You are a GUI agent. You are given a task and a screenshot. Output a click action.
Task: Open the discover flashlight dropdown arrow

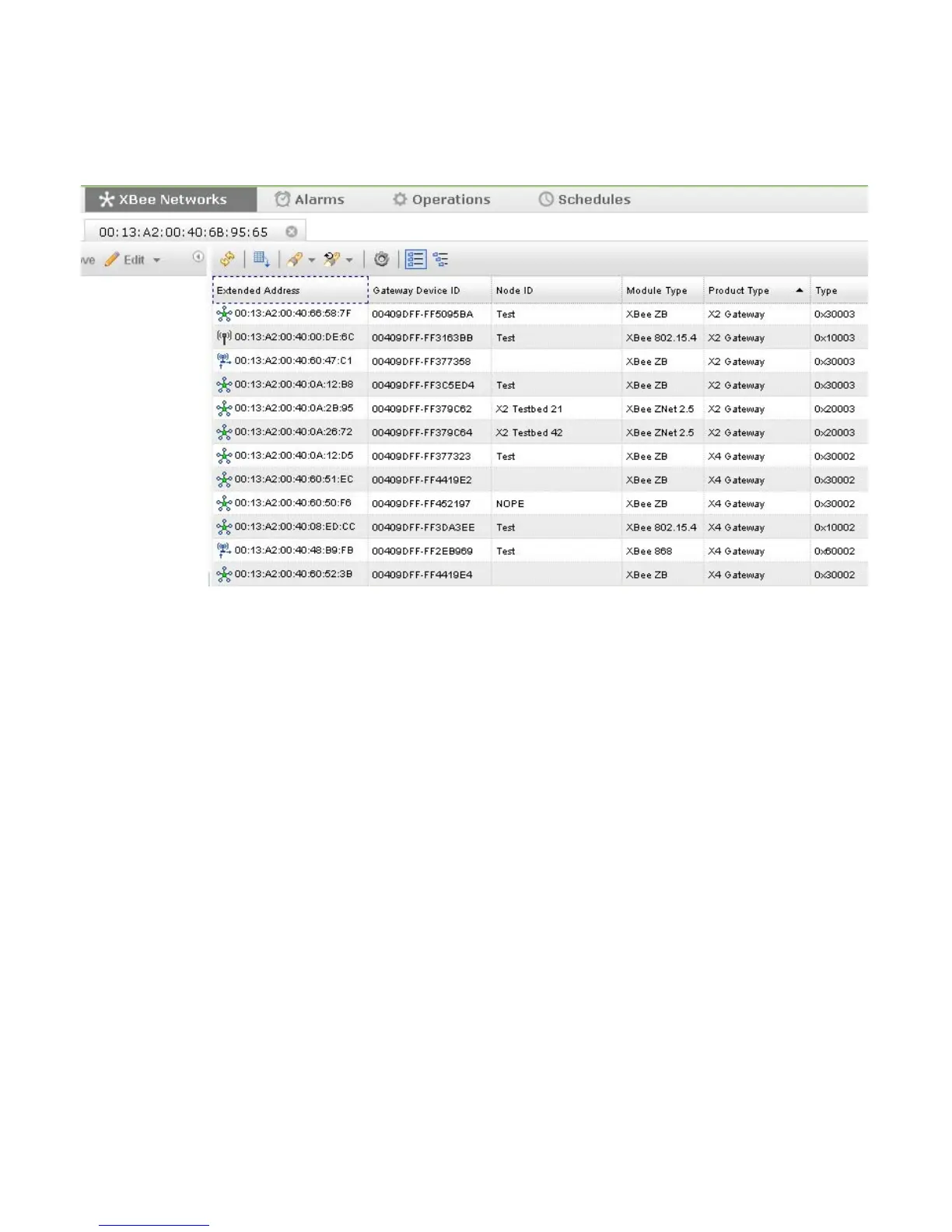pos(312,260)
